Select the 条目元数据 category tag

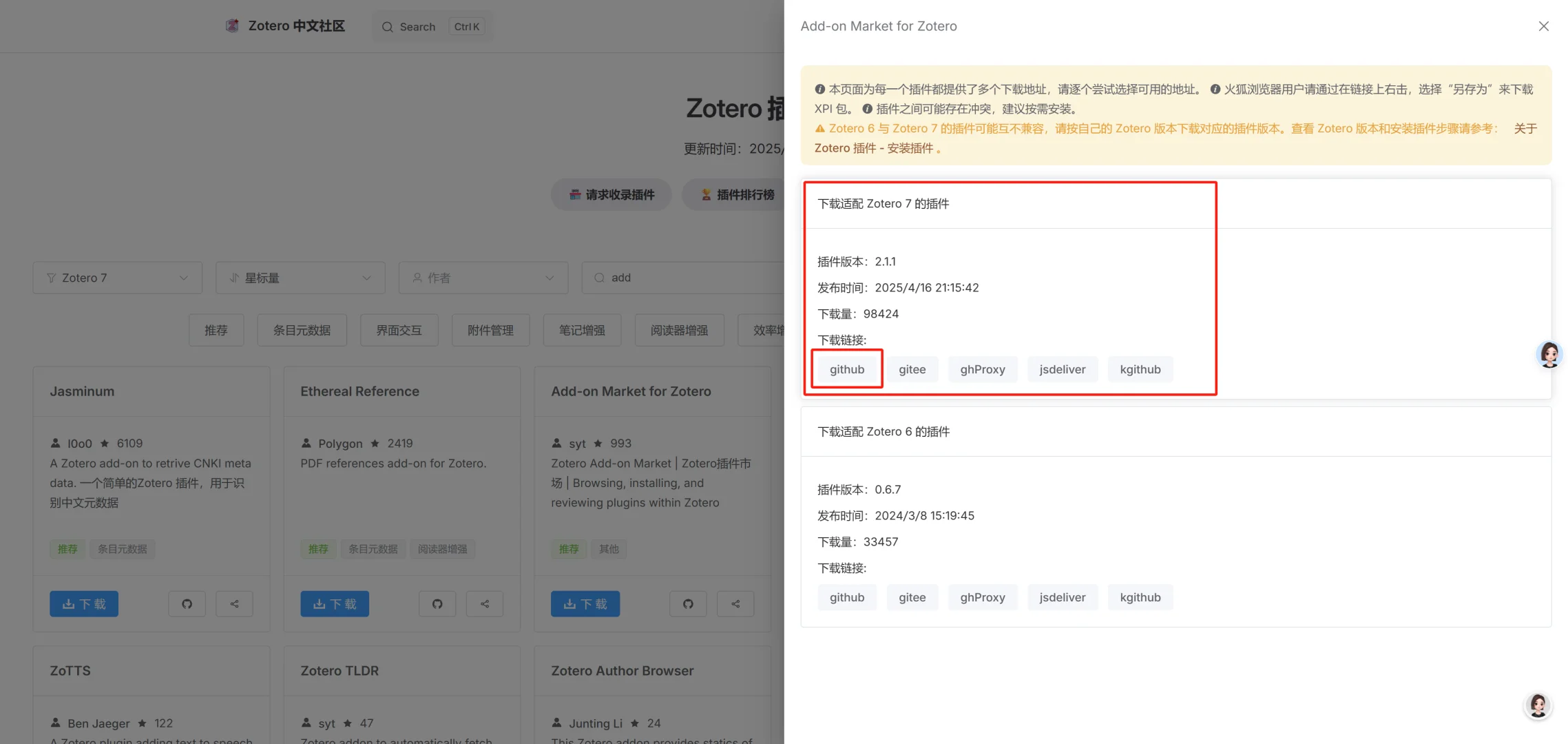pos(302,330)
